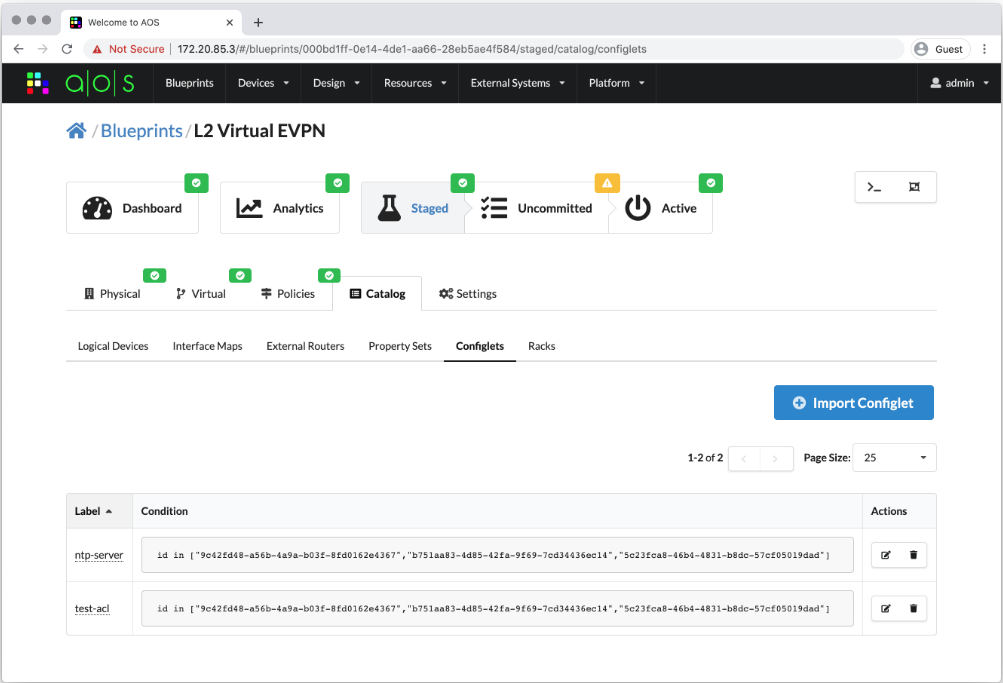Screen dimensions: 1003x683
Task: Open the Settings tab
Action: coord(468,294)
